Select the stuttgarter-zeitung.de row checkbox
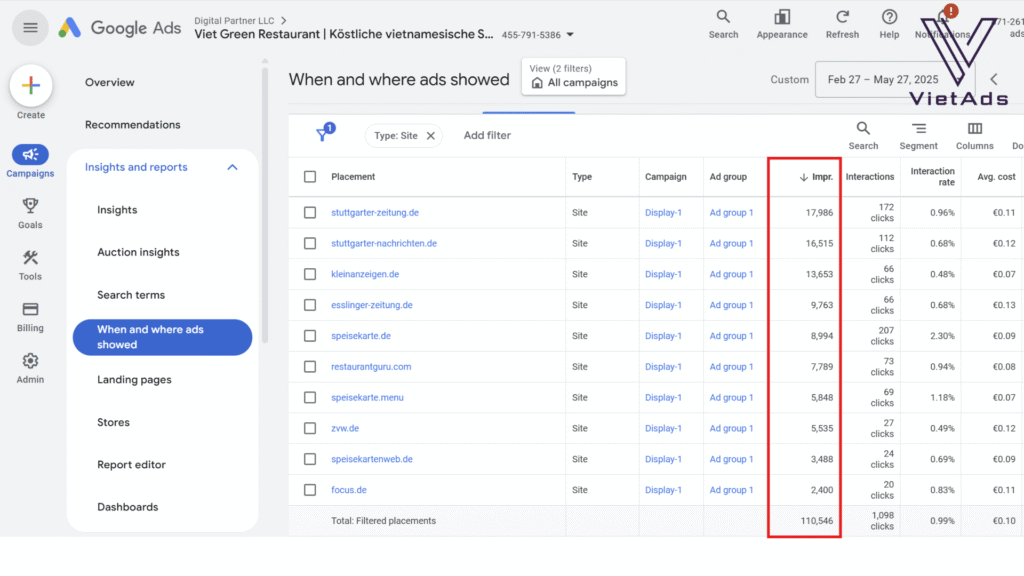 [x=310, y=213]
